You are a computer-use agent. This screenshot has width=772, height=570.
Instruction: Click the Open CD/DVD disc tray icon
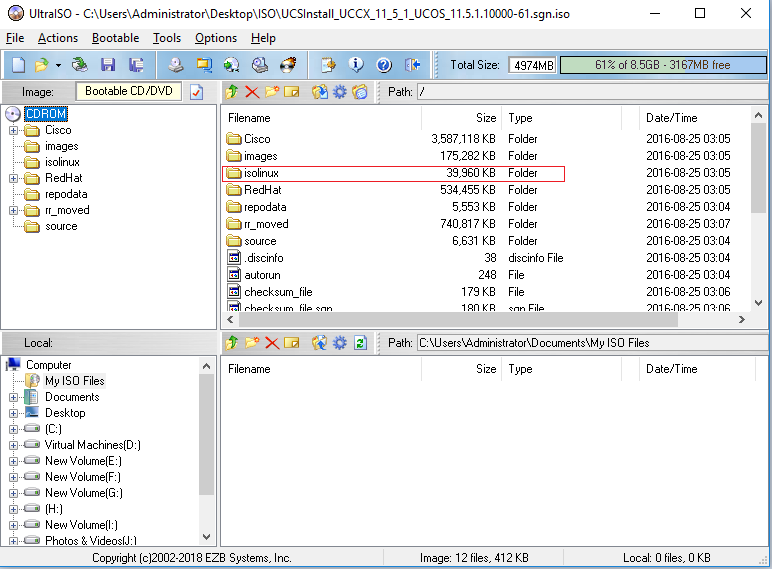(79, 64)
